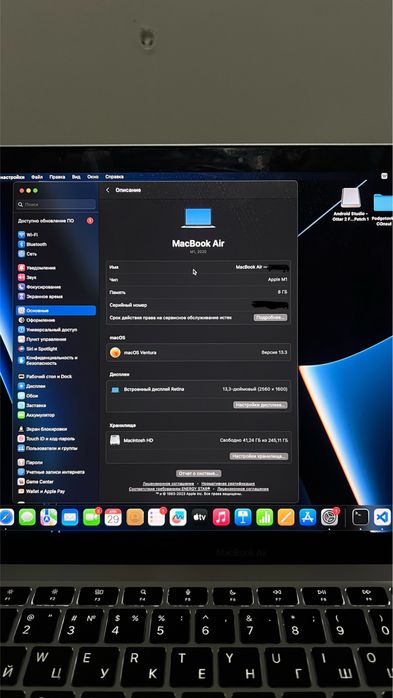Open Messages from the Dock
The image size is (393, 698).
(x=27, y=517)
